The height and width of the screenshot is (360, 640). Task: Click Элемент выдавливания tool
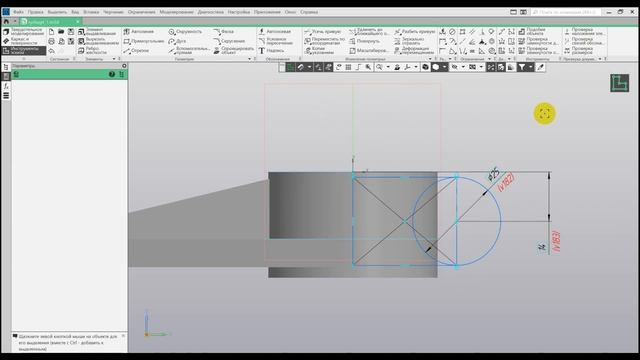point(97,31)
